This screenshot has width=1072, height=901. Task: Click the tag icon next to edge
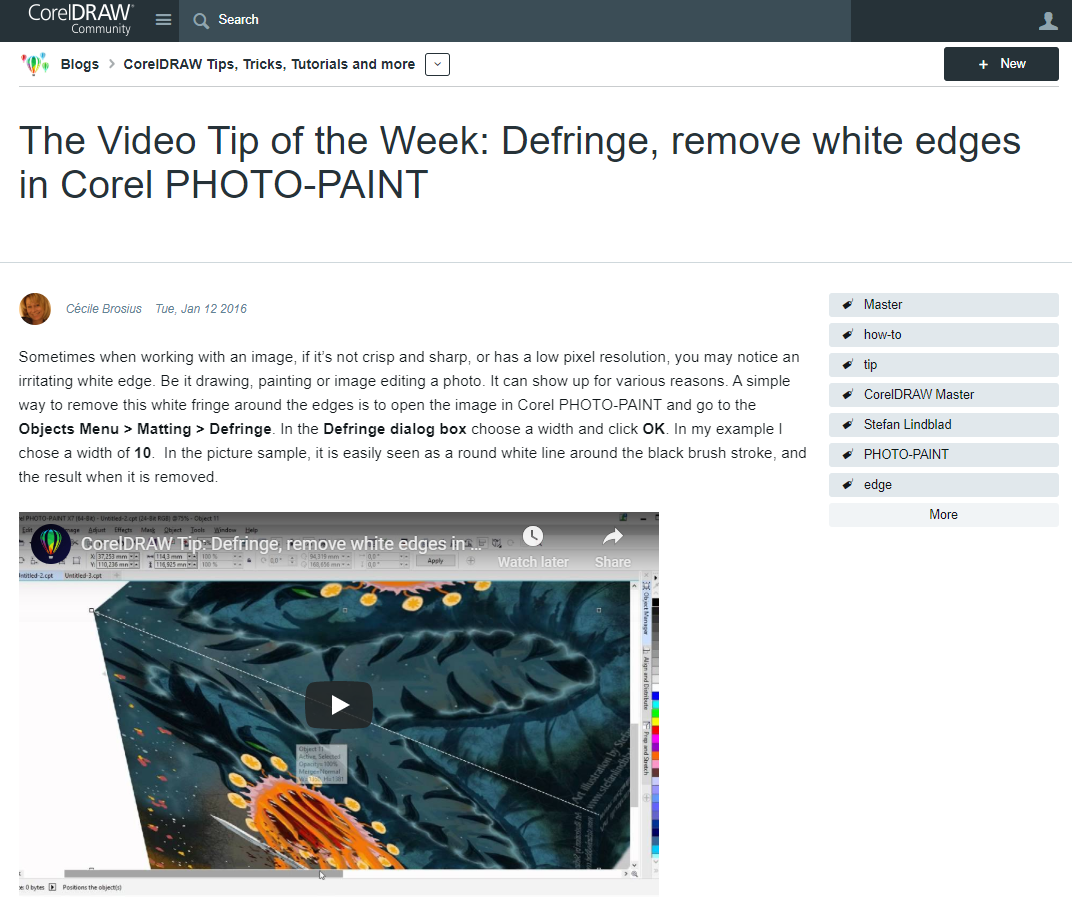point(848,485)
